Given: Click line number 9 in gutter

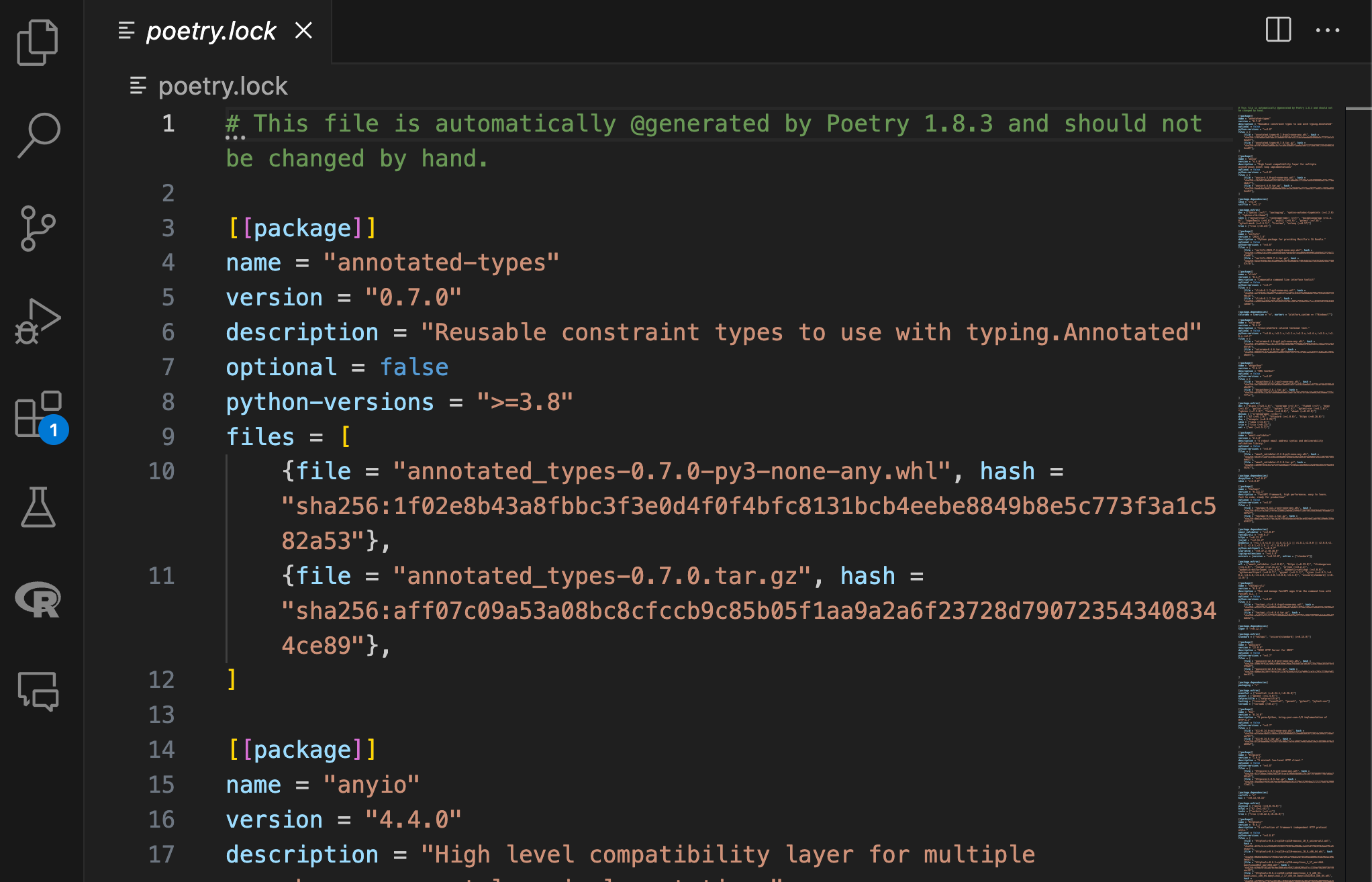Looking at the screenshot, I should 168,437.
